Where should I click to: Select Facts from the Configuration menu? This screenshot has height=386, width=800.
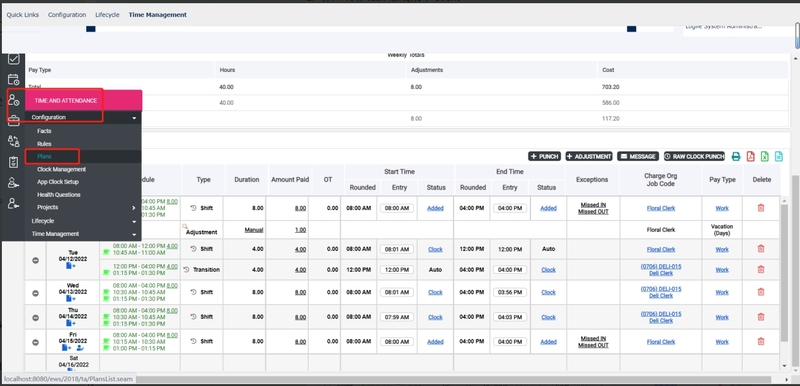coord(44,131)
